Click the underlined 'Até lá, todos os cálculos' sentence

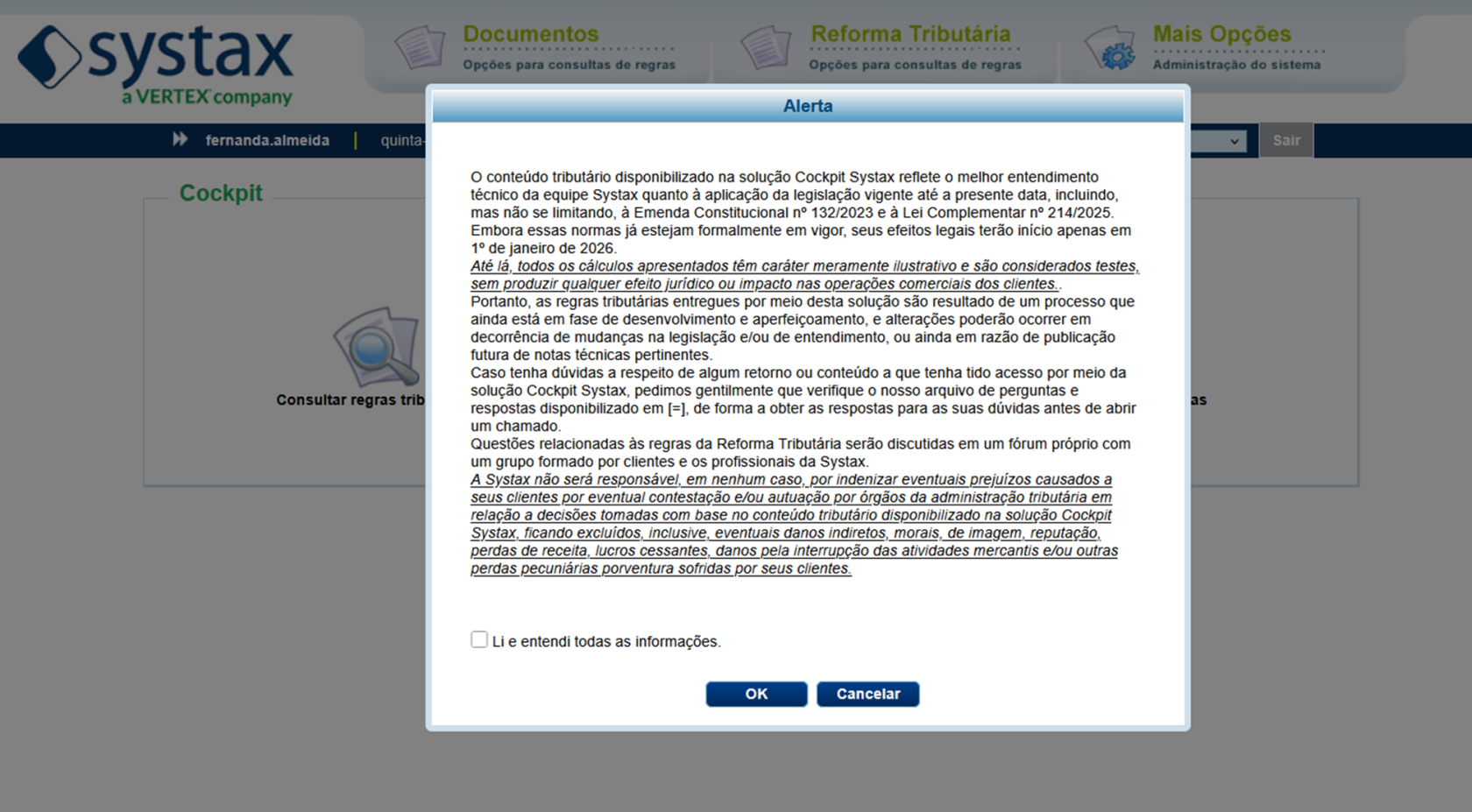point(805,275)
